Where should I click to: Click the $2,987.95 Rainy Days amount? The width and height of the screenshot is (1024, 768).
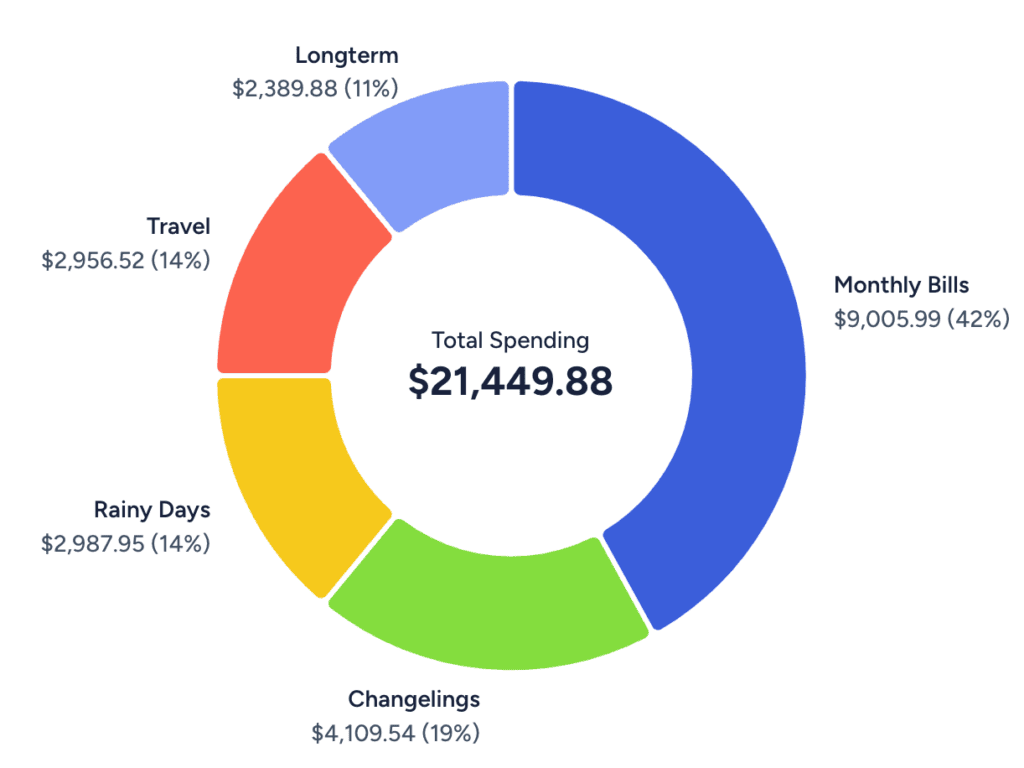(x=92, y=543)
